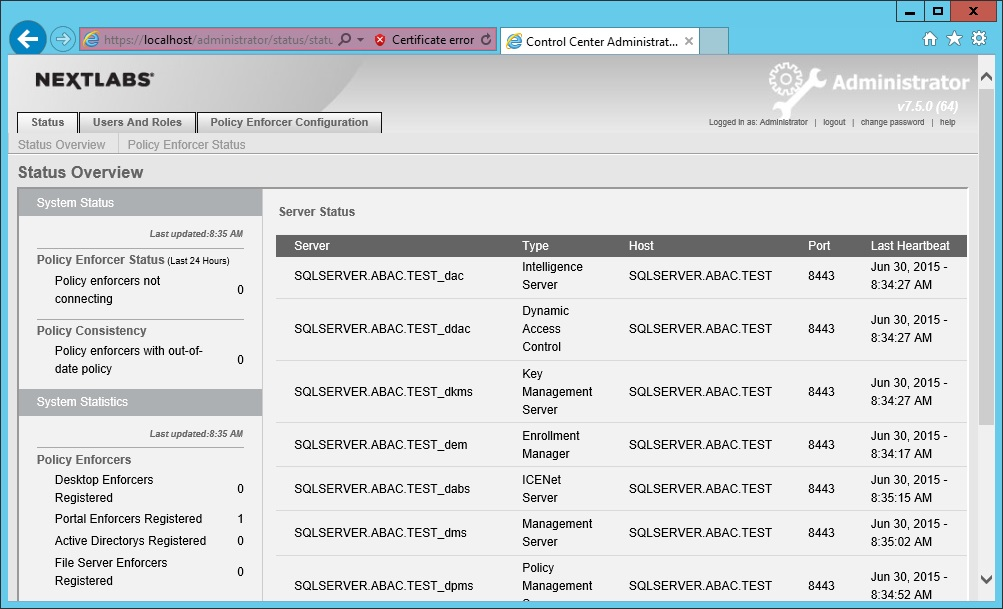Open the browser Home icon

[929, 39]
